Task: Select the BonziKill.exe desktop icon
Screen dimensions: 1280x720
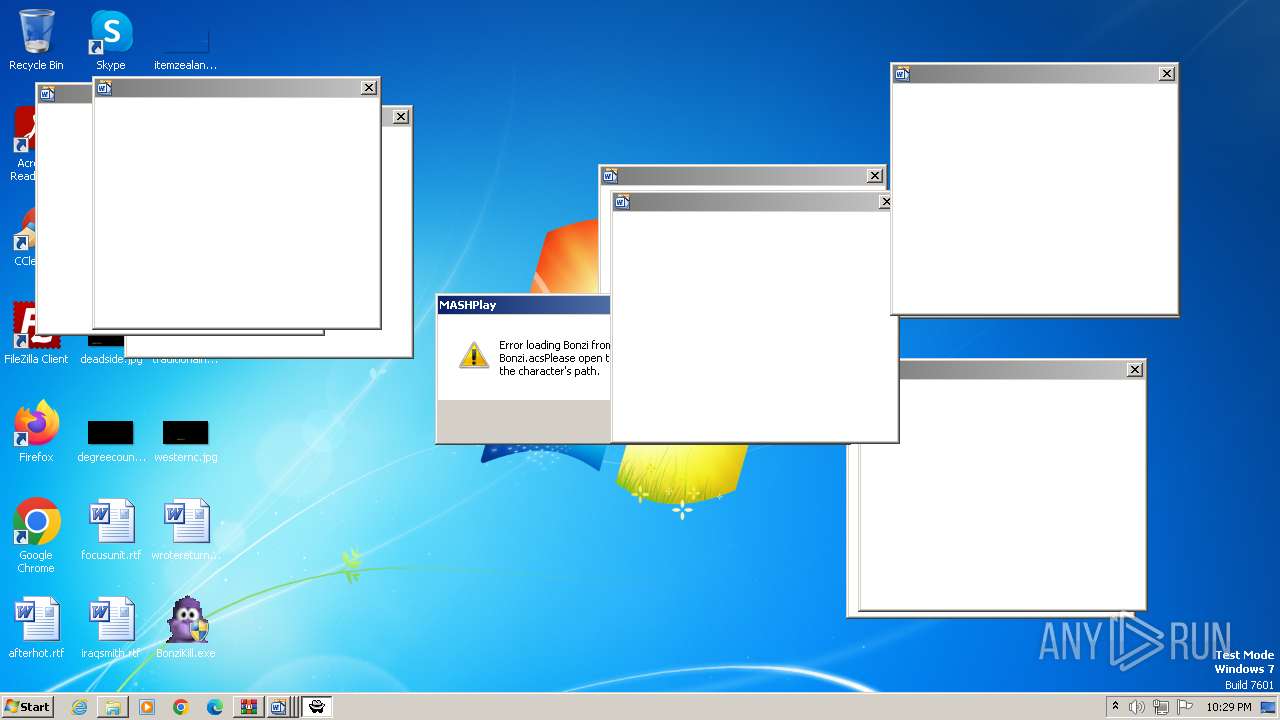Action: click(x=185, y=628)
